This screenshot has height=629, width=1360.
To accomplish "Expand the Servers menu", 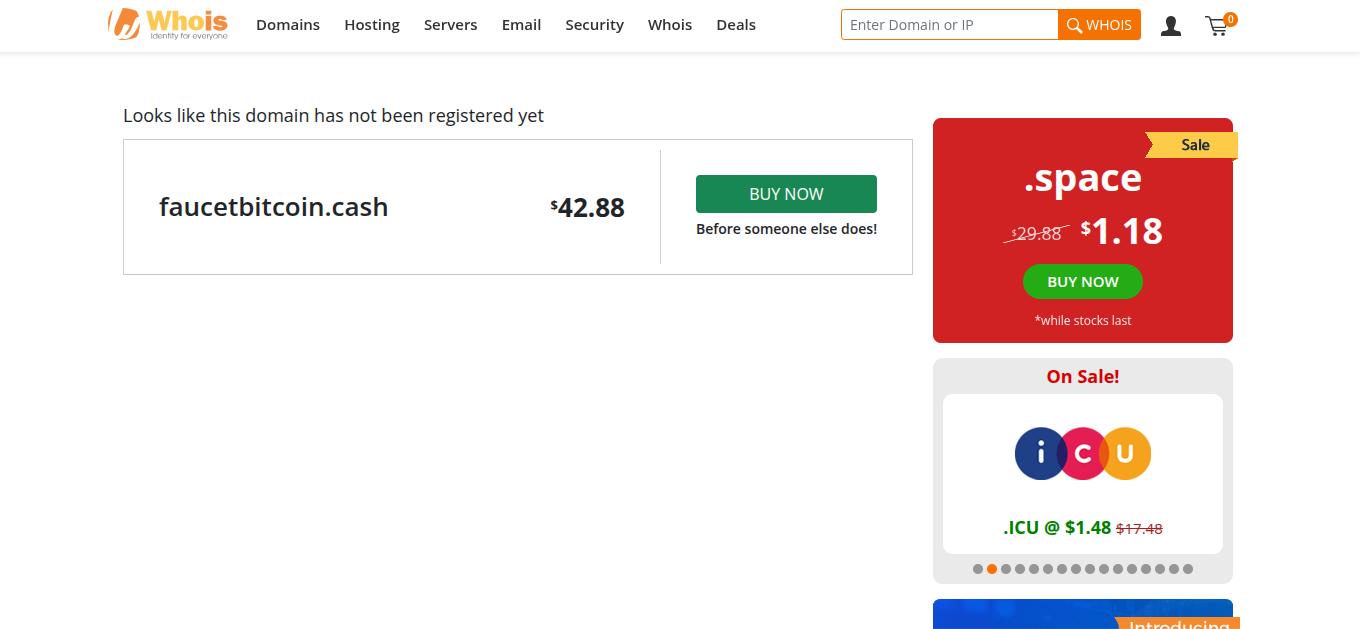I will click(x=450, y=25).
